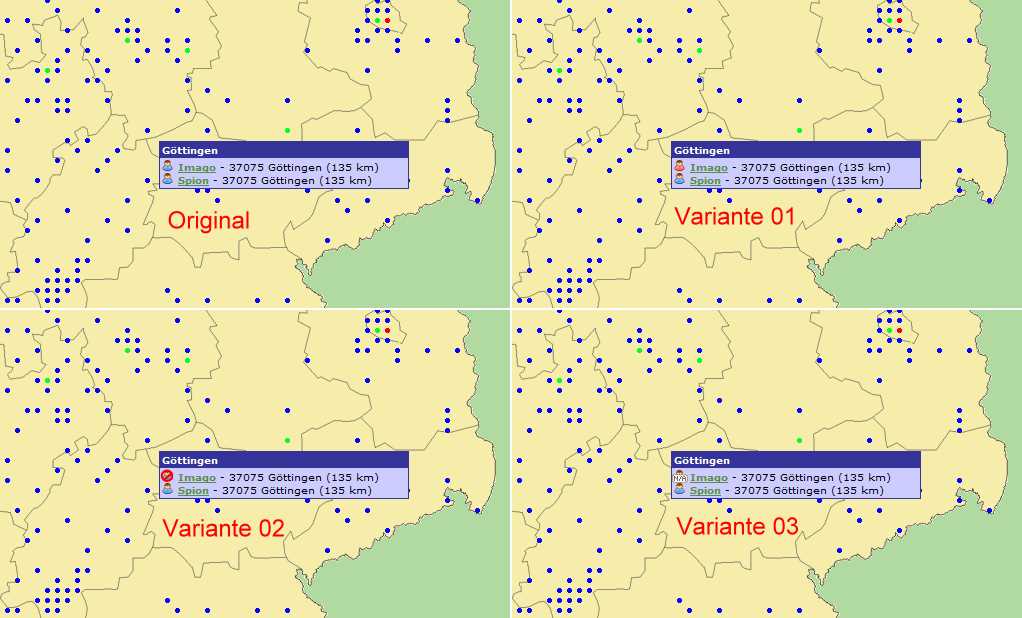Click Imago user icon in Original panel
The image size is (1022, 618).
pos(167,167)
